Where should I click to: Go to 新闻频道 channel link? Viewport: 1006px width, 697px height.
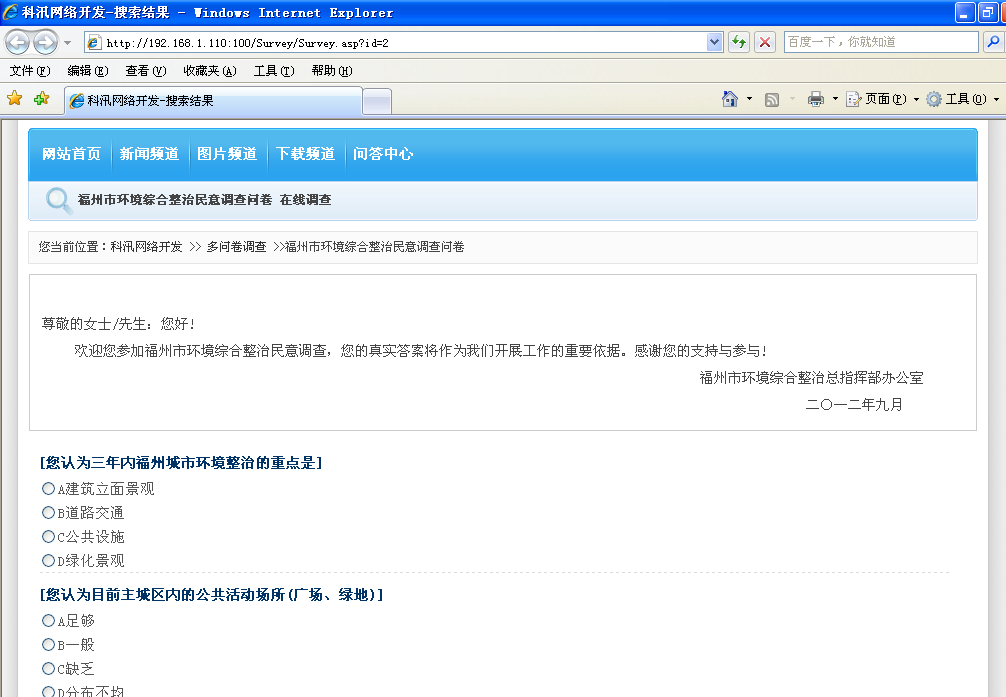[150, 155]
